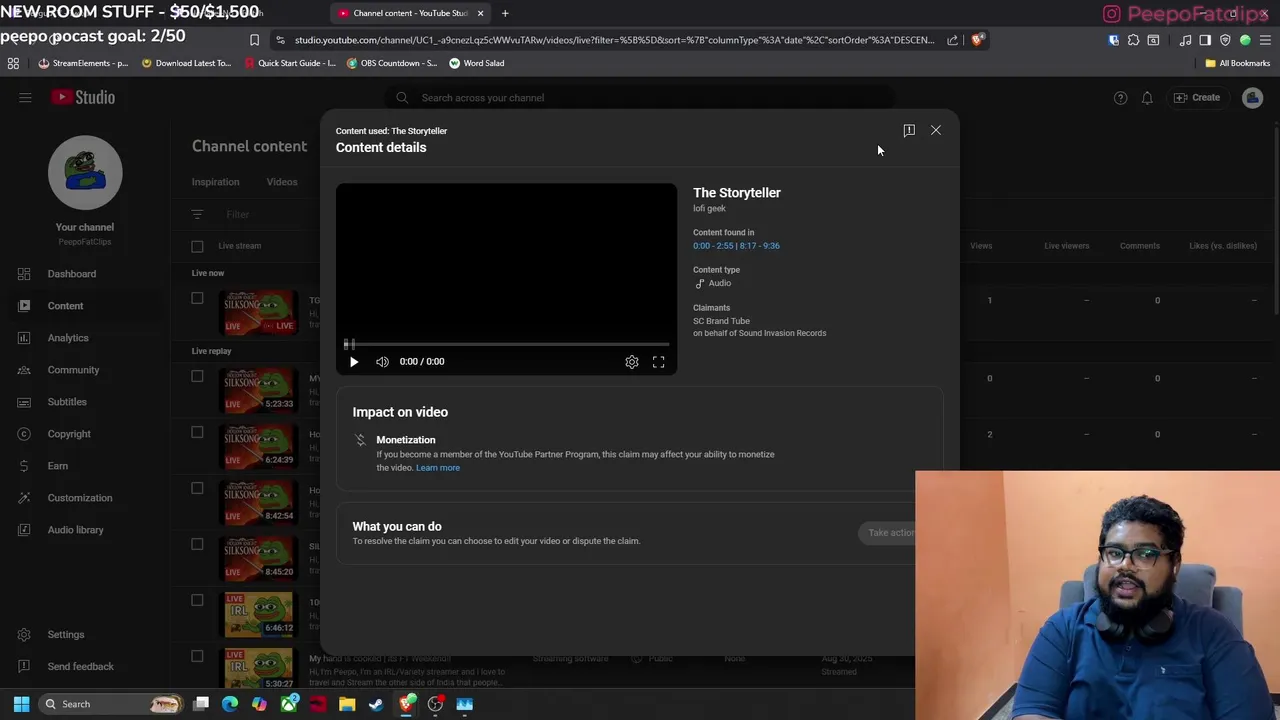
Task: Open the live Silksong stream thumbnail
Action: [259, 312]
